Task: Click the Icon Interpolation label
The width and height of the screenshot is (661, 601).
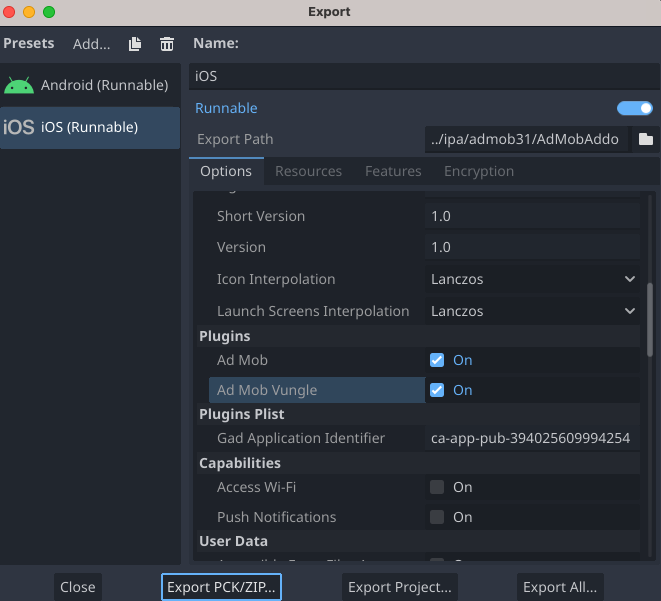Action: pos(276,279)
